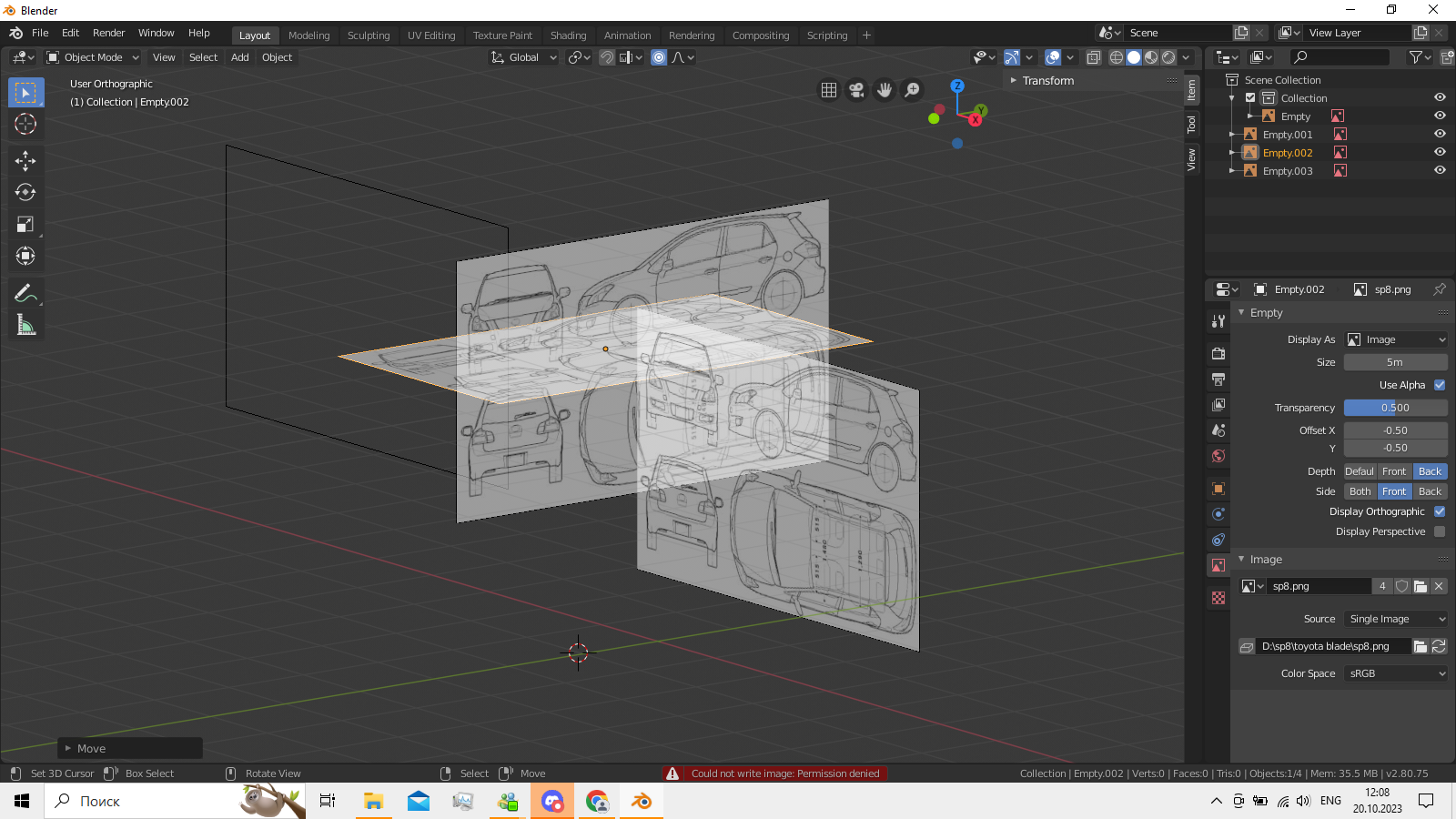
Task: Activate the 3D Cursor tool
Action: (25, 125)
